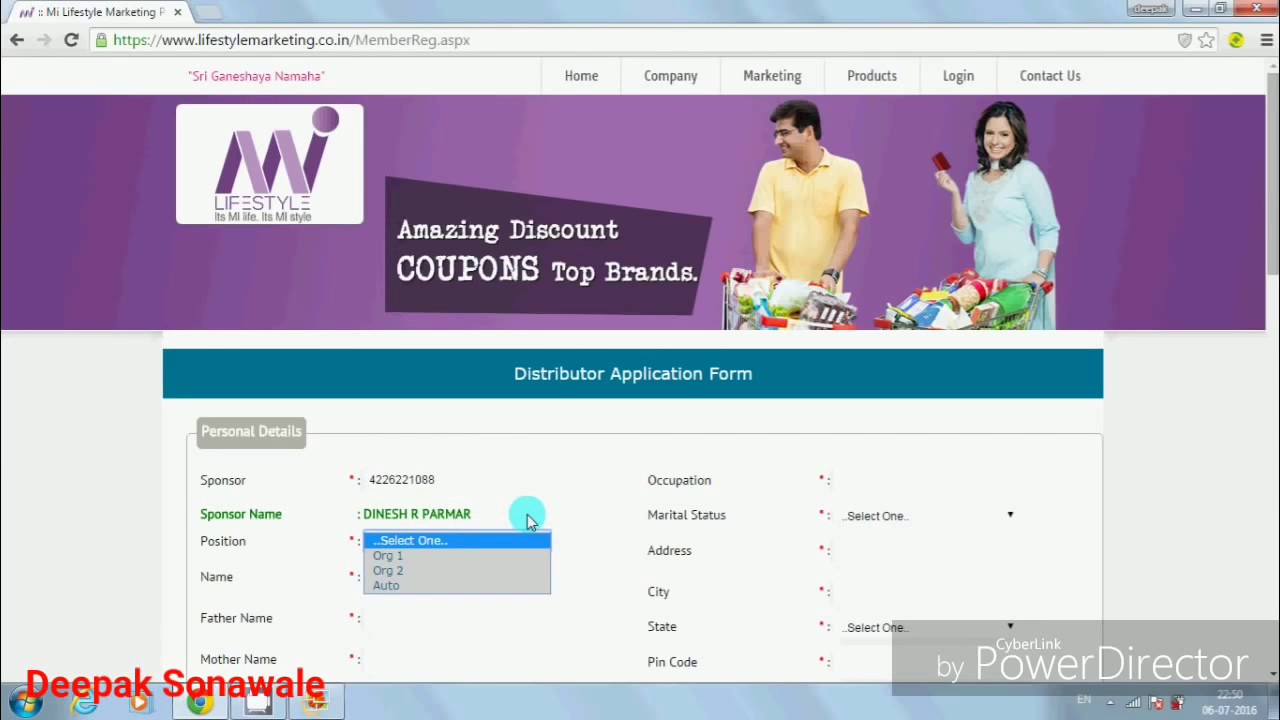Go to the Login page
This screenshot has width=1280, height=720.
[x=958, y=76]
